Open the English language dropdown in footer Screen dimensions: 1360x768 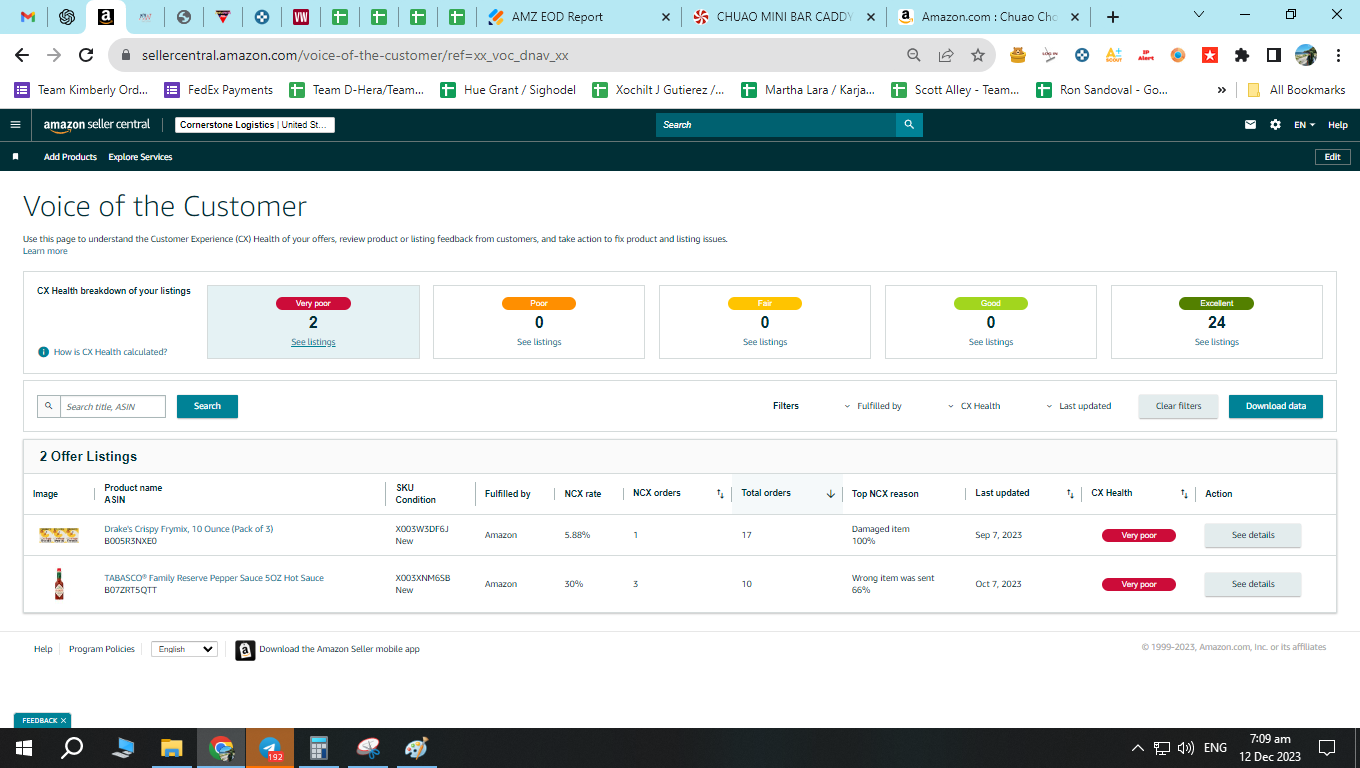(x=184, y=649)
